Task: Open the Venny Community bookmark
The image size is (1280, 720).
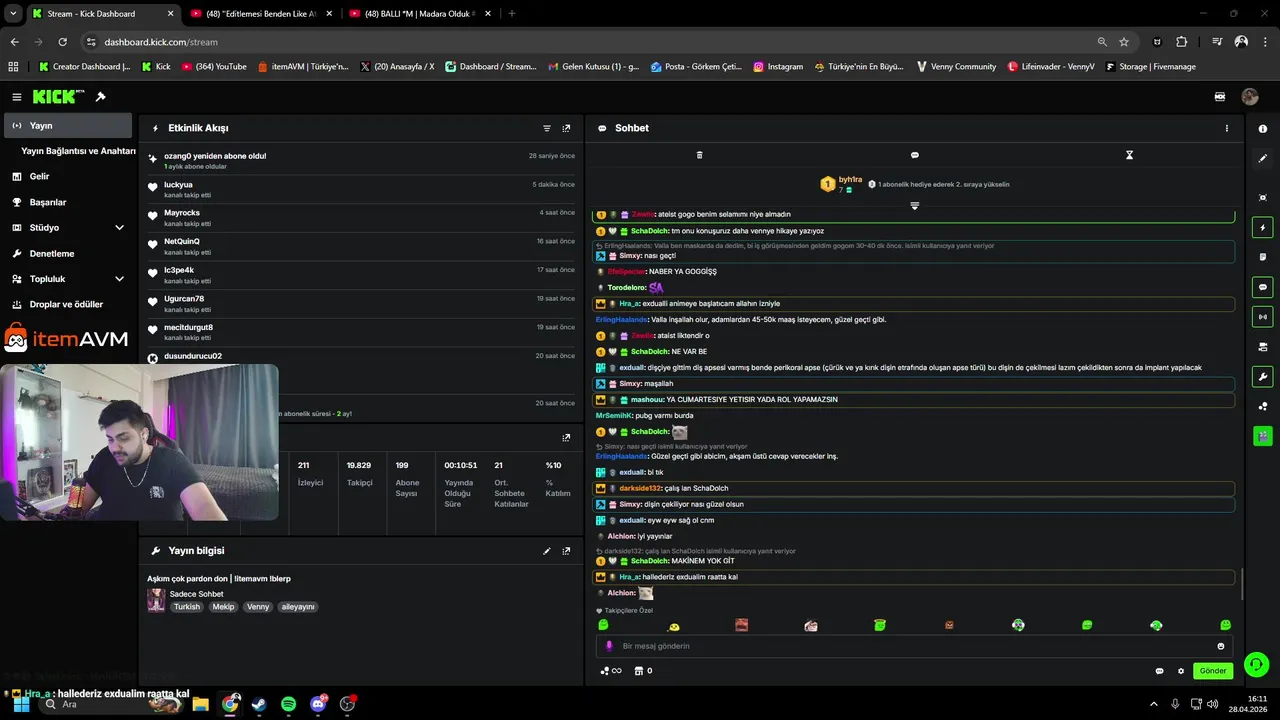Action: (956, 66)
